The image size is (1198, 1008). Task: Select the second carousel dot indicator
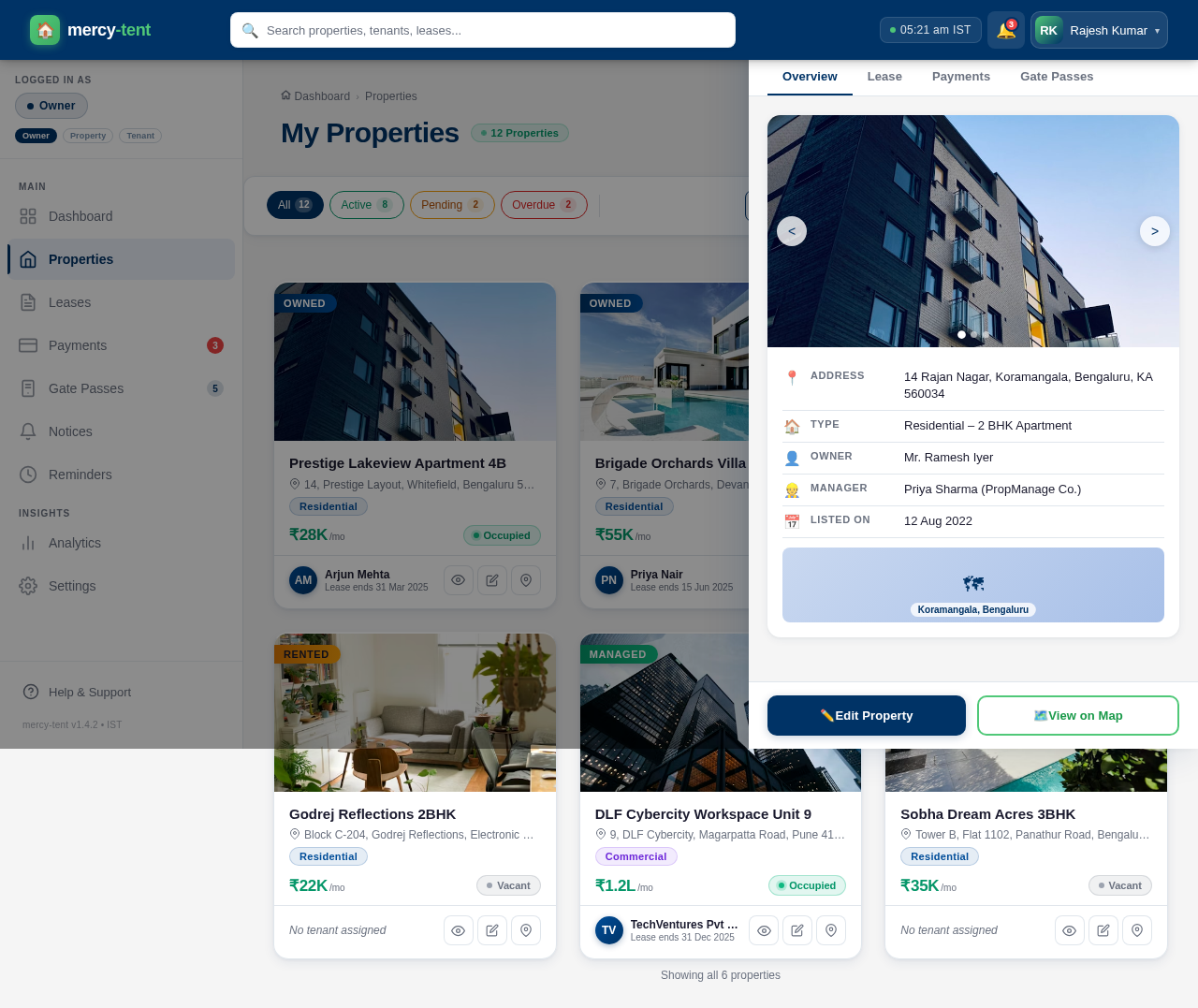tap(972, 334)
